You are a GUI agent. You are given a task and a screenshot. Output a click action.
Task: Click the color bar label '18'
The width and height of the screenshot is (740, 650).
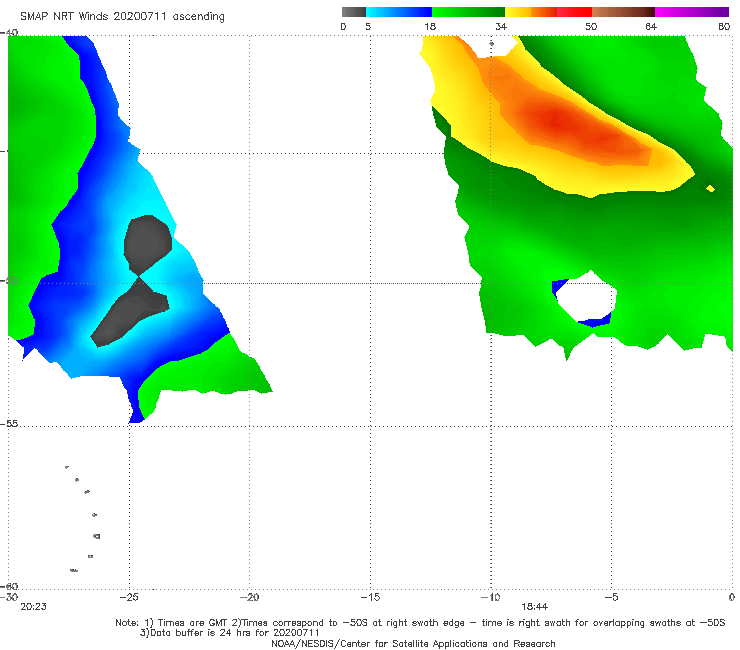click(x=430, y=26)
